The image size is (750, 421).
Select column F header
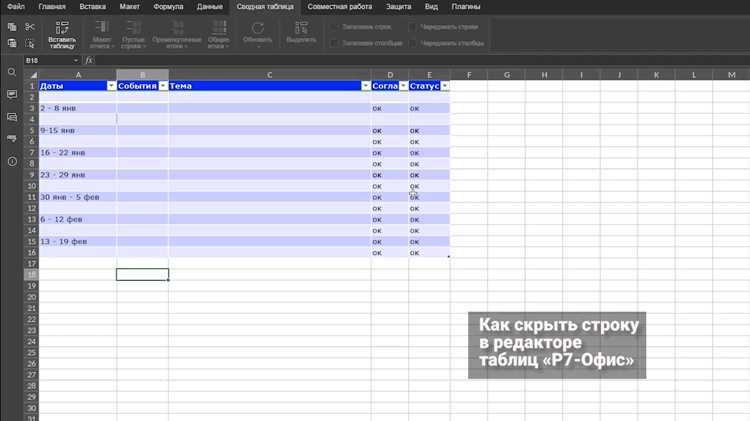[469, 75]
